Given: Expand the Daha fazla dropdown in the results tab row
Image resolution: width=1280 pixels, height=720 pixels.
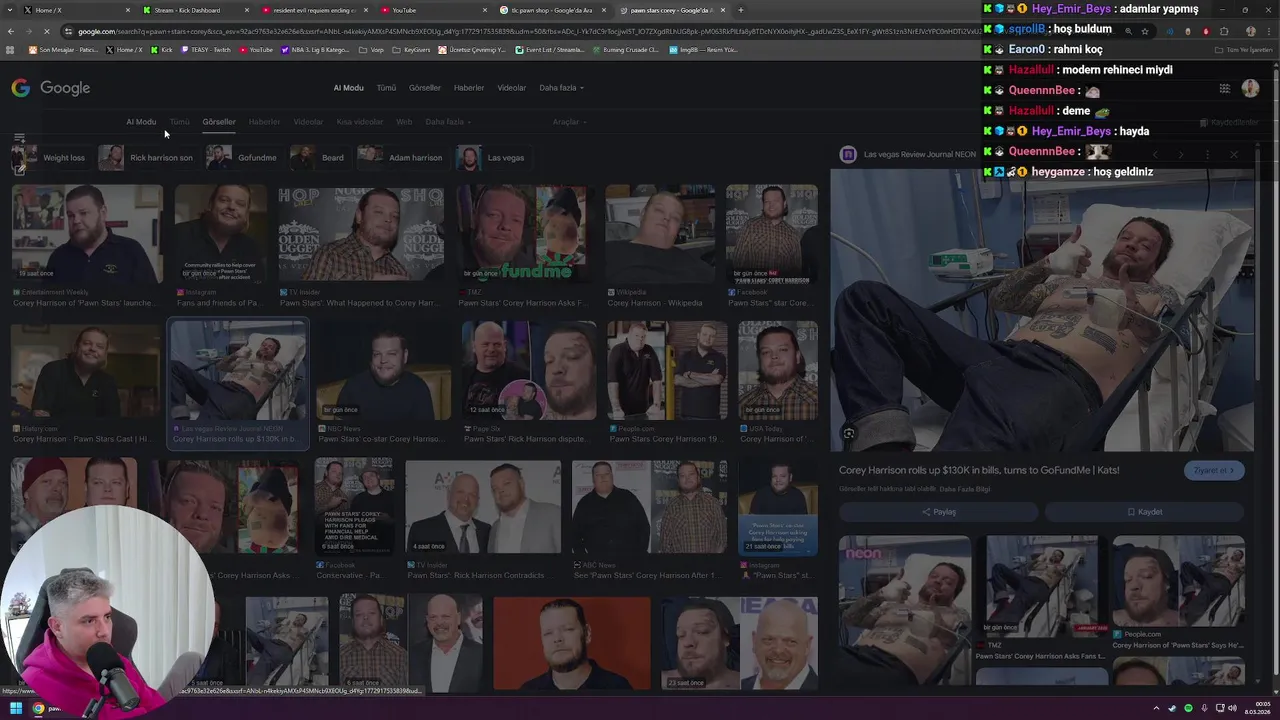Looking at the screenshot, I should tap(448, 122).
